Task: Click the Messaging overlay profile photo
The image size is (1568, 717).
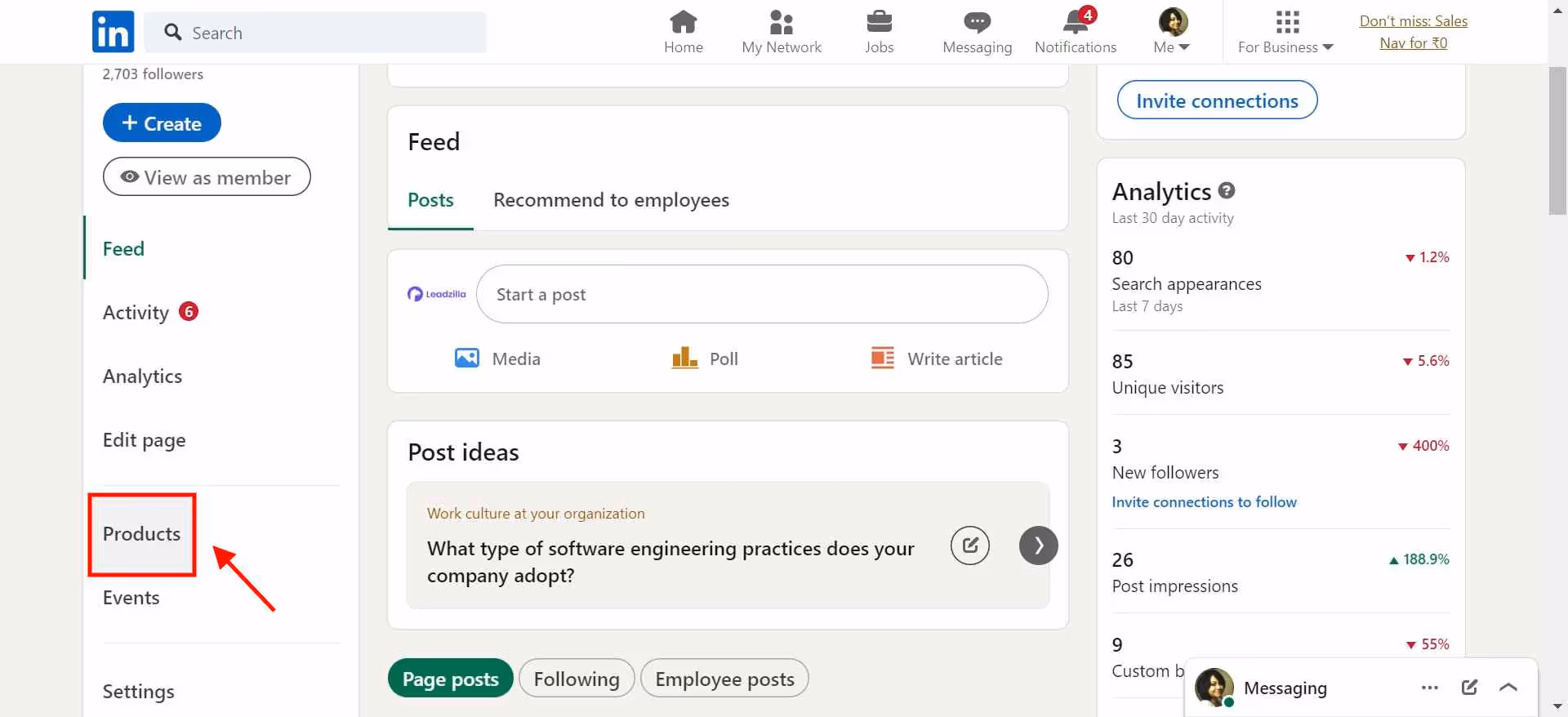Action: [x=1214, y=688]
